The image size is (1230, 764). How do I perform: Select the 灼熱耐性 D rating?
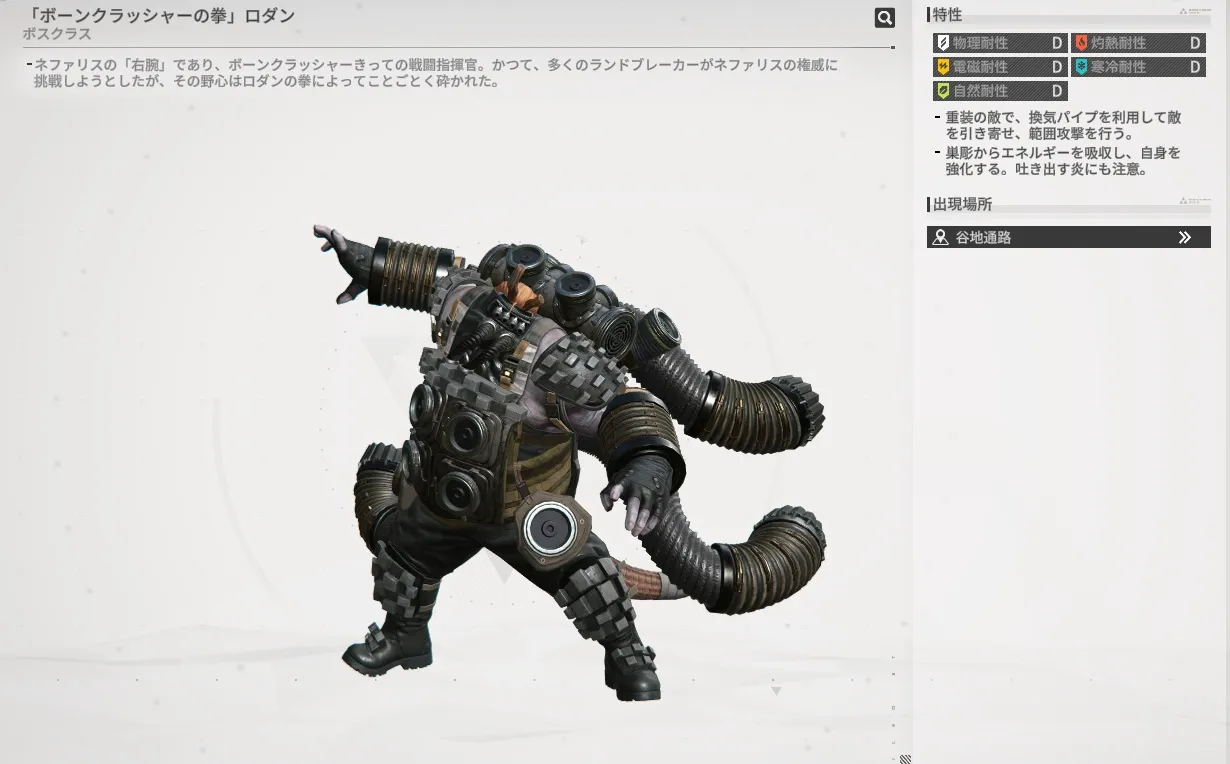click(x=1195, y=43)
